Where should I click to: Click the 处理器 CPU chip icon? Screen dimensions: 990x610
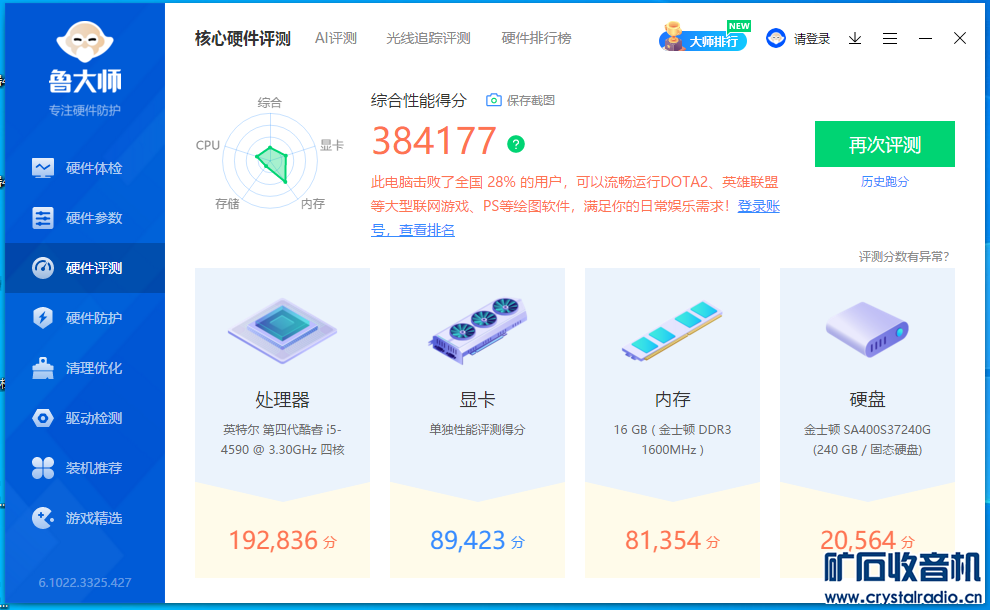pyautogui.click(x=282, y=330)
